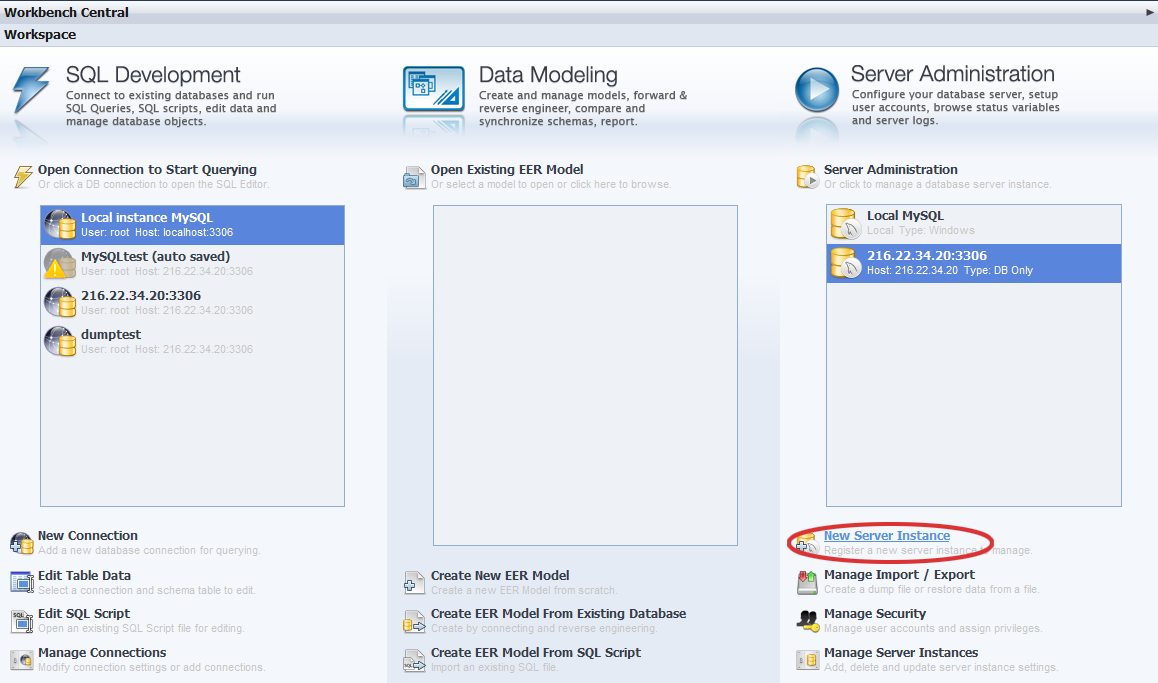Select the Local instance MySQL connection text
Viewport: 1158px width, 683px height.
point(147,218)
